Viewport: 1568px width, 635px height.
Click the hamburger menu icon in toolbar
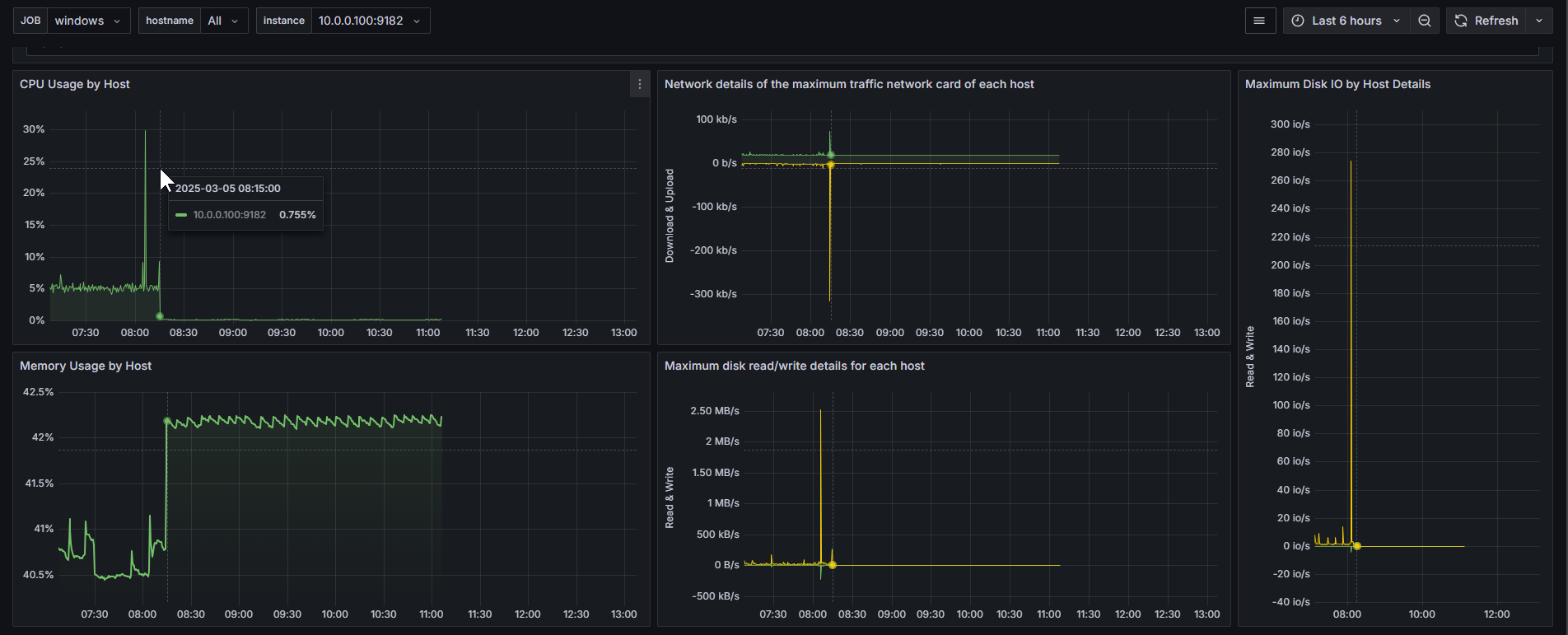point(1259,21)
